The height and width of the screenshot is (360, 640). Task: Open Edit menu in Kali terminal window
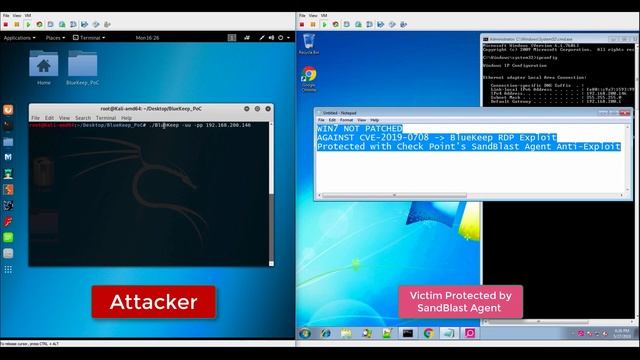point(49,118)
